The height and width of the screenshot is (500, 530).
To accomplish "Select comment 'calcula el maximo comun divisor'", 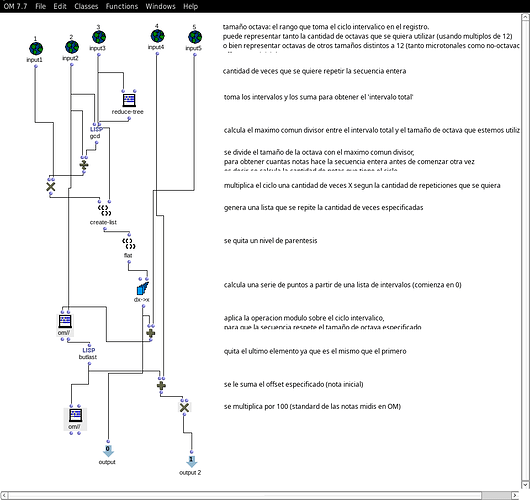I will tap(371, 130).
